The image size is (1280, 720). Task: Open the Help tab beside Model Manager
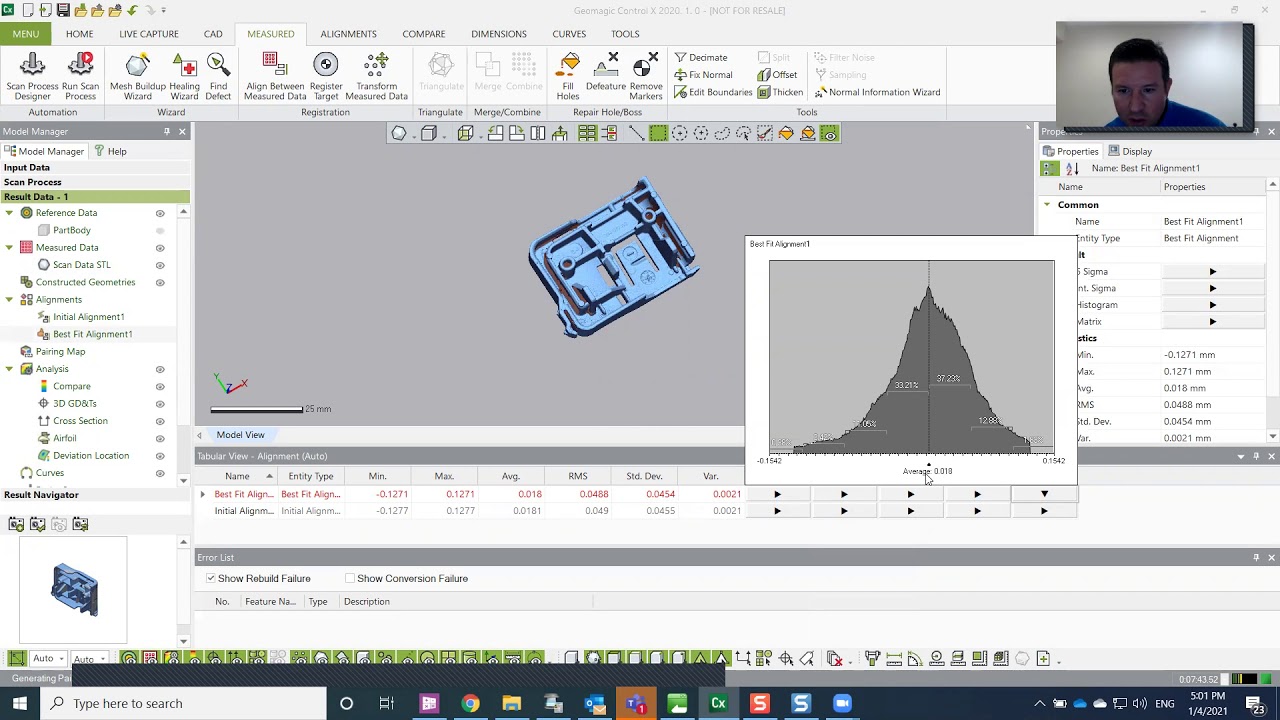point(110,151)
